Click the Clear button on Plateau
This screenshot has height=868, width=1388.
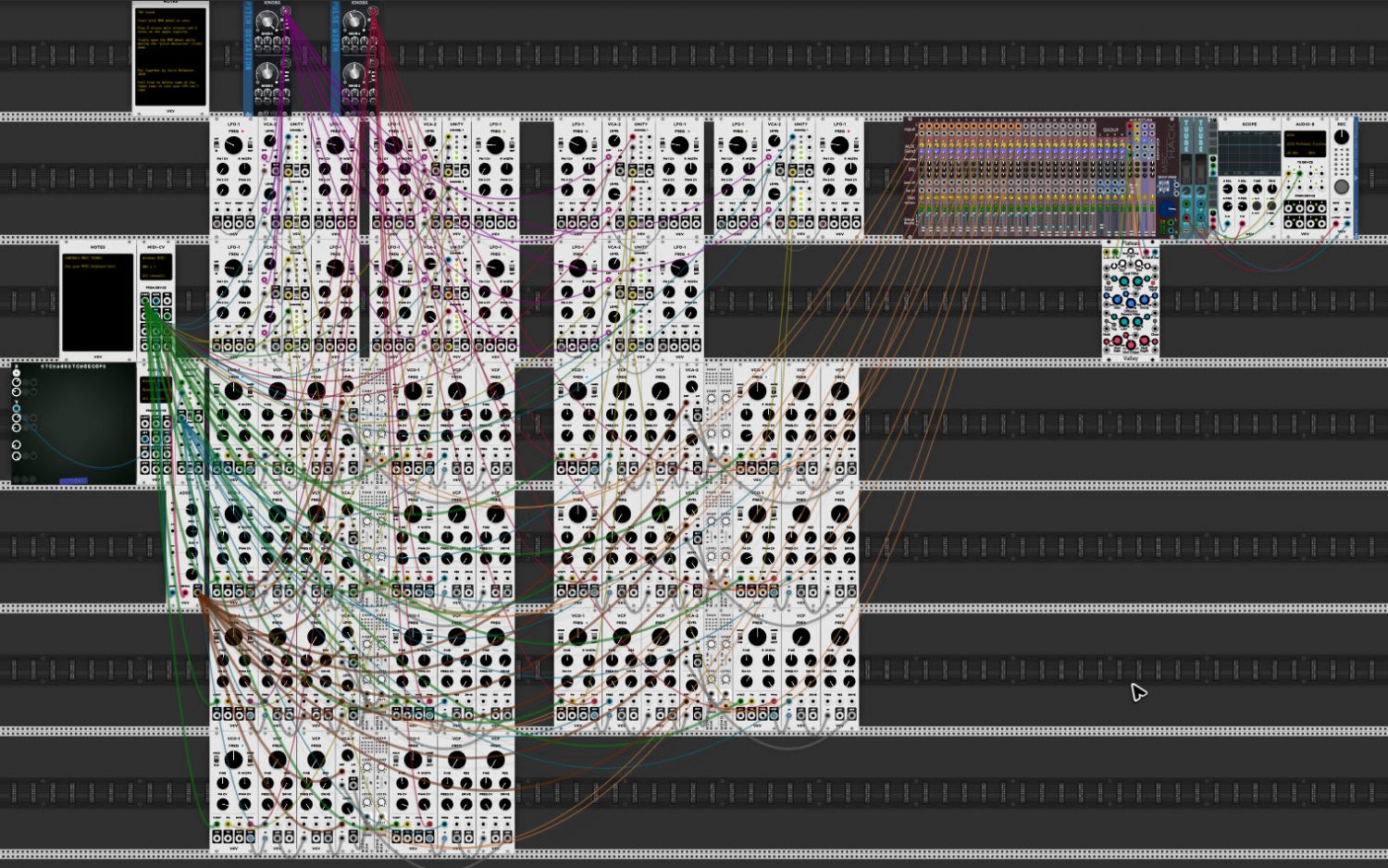(1155, 320)
